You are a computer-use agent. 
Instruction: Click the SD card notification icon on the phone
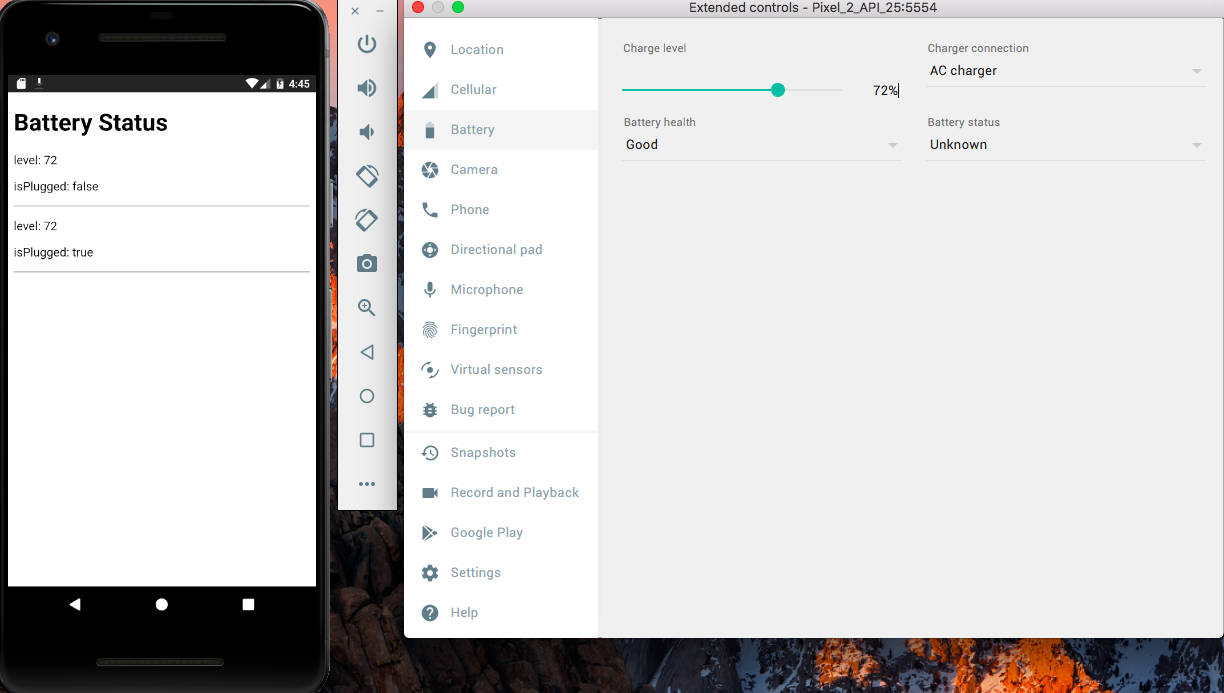pos(22,84)
